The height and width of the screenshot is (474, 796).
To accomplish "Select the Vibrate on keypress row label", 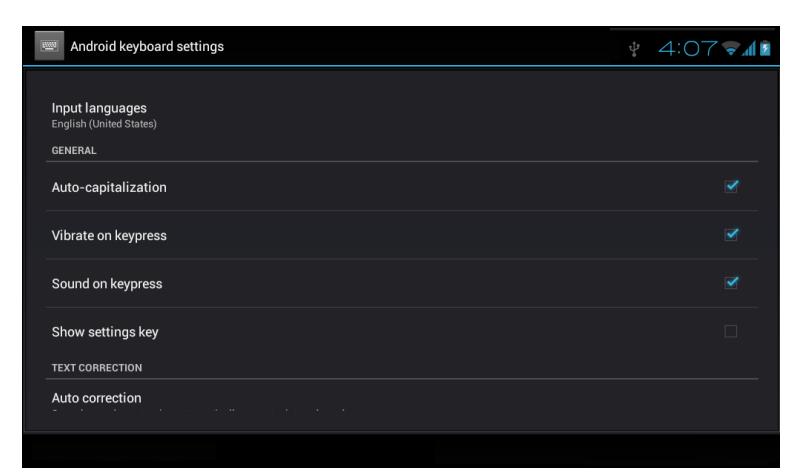I will [109, 236].
